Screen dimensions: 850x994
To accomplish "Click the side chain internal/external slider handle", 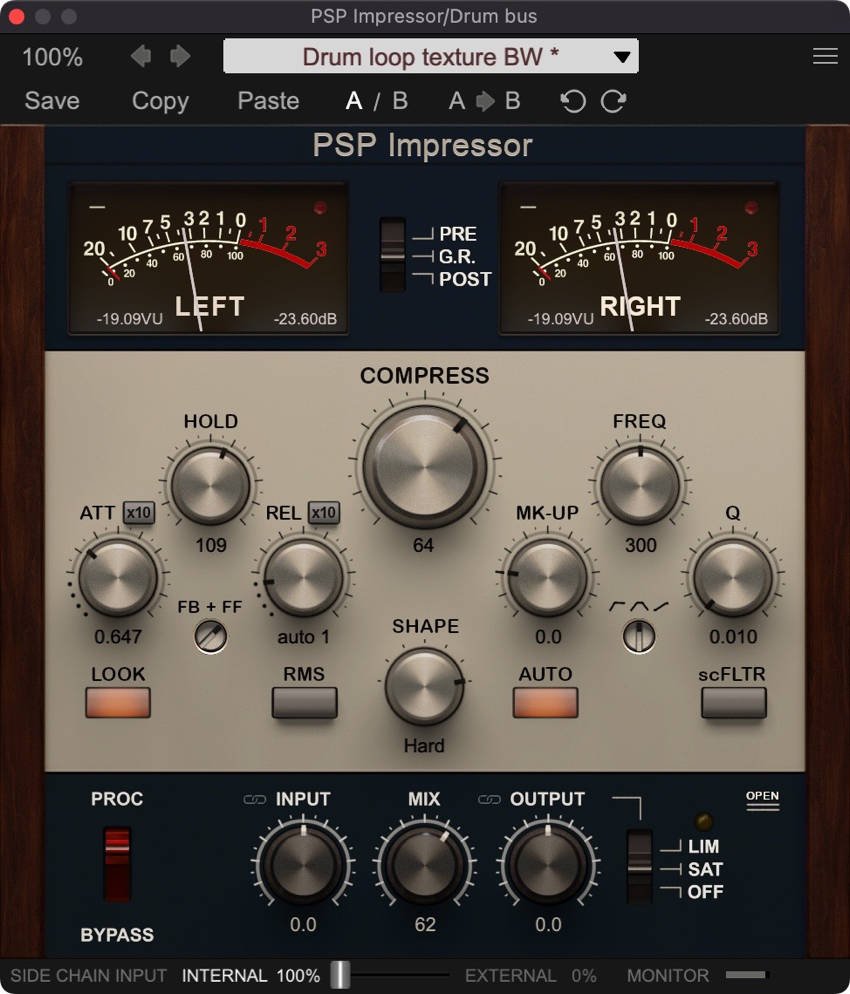I will [340, 975].
